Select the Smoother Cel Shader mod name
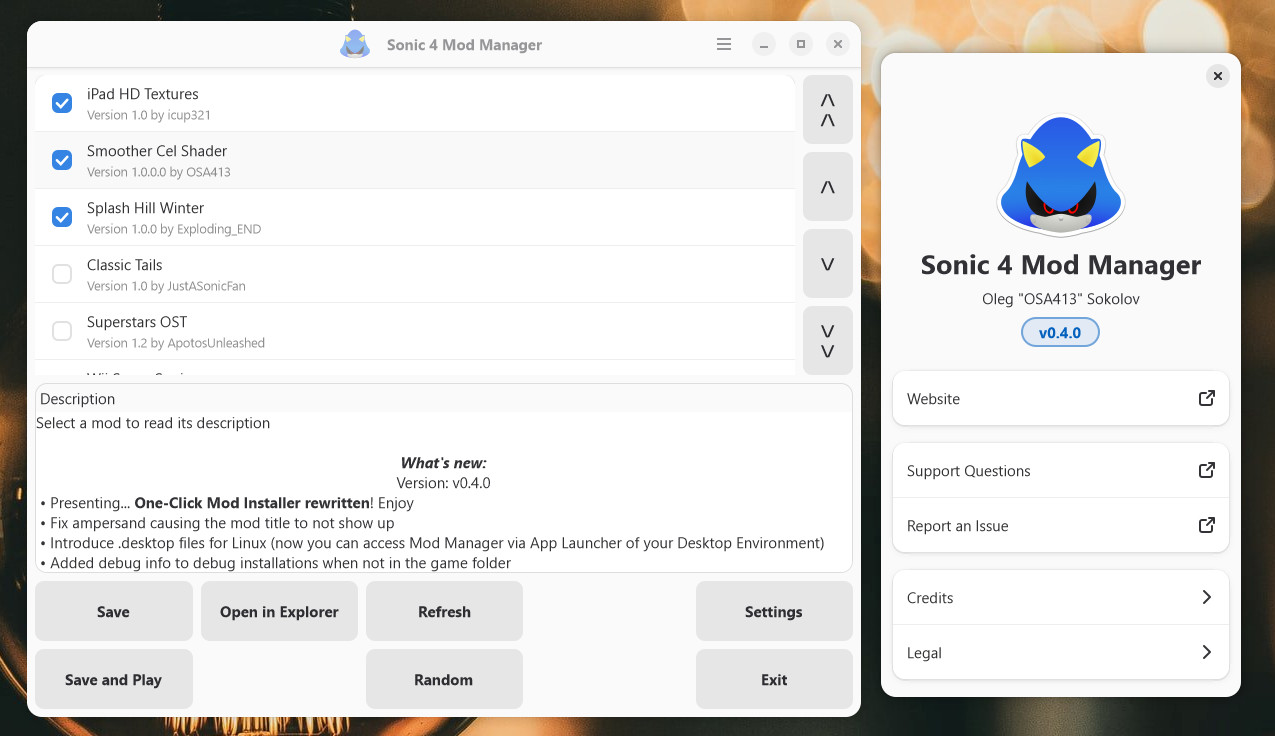The width and height of the screenshot is (1275, 736). pyautogui.click(x=157, y=151)
